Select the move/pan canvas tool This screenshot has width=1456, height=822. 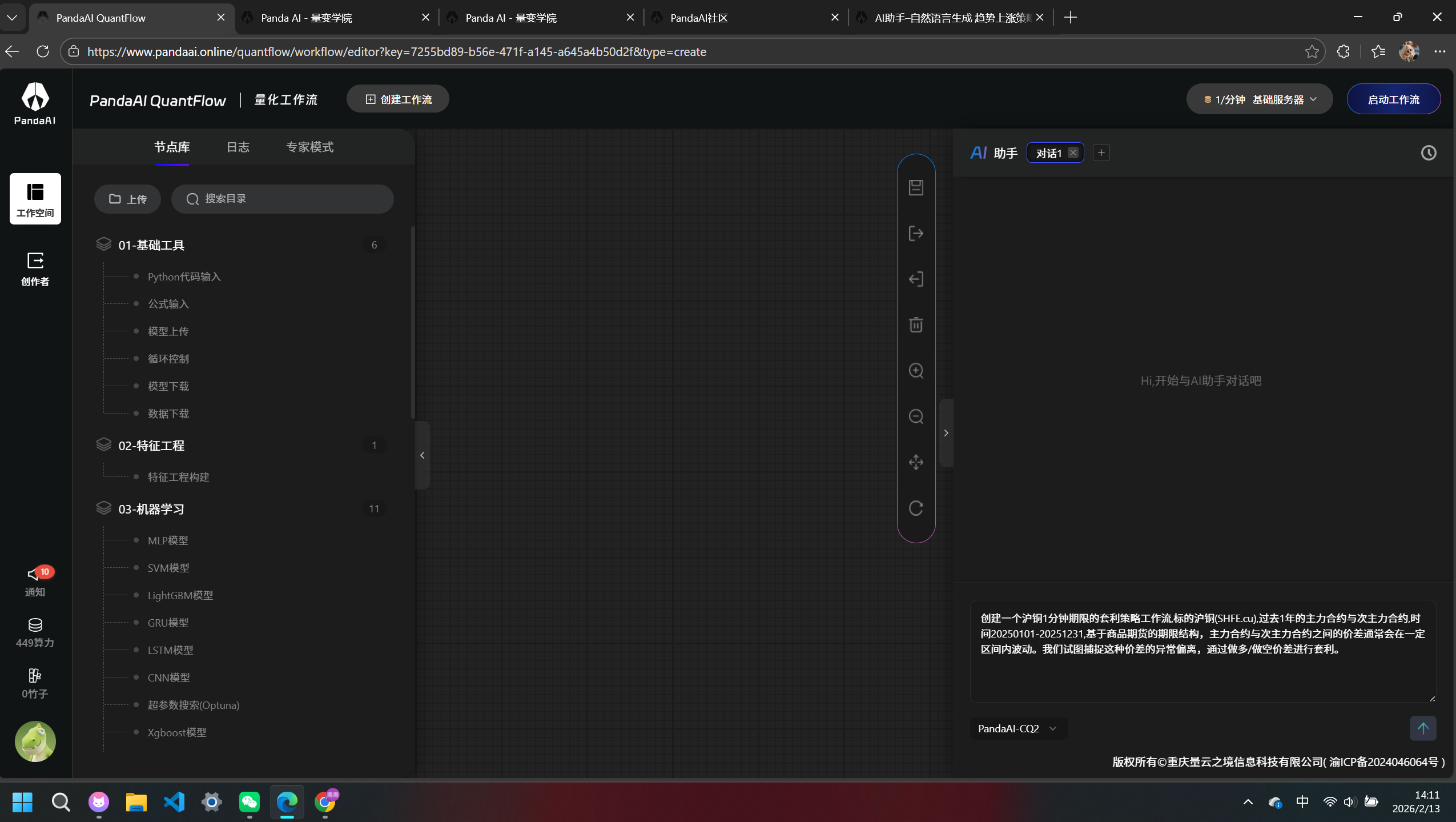pyautogui.click(x=916, y=462)
